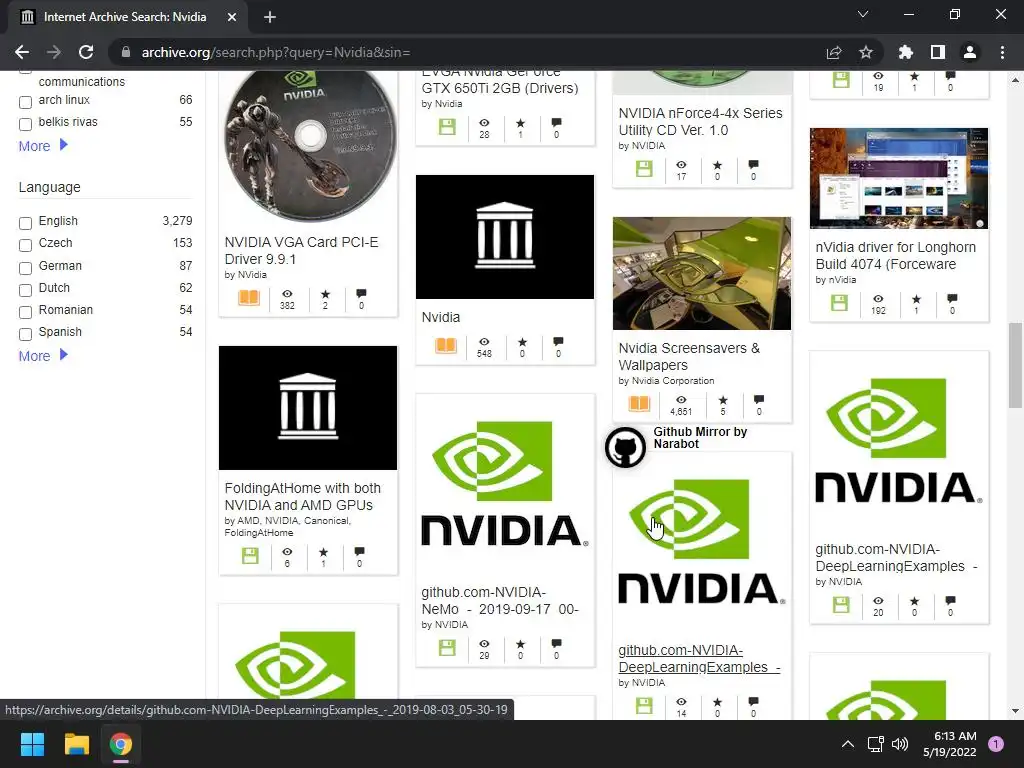The width and height of the screenshot is (1024, 768).
Task: Open the Nvidia Screensavers & Wallpapers item
Action: (689, 357)
